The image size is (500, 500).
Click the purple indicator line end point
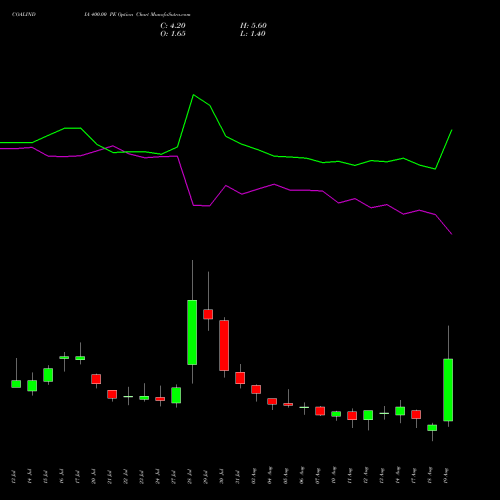tap(451, 234)
